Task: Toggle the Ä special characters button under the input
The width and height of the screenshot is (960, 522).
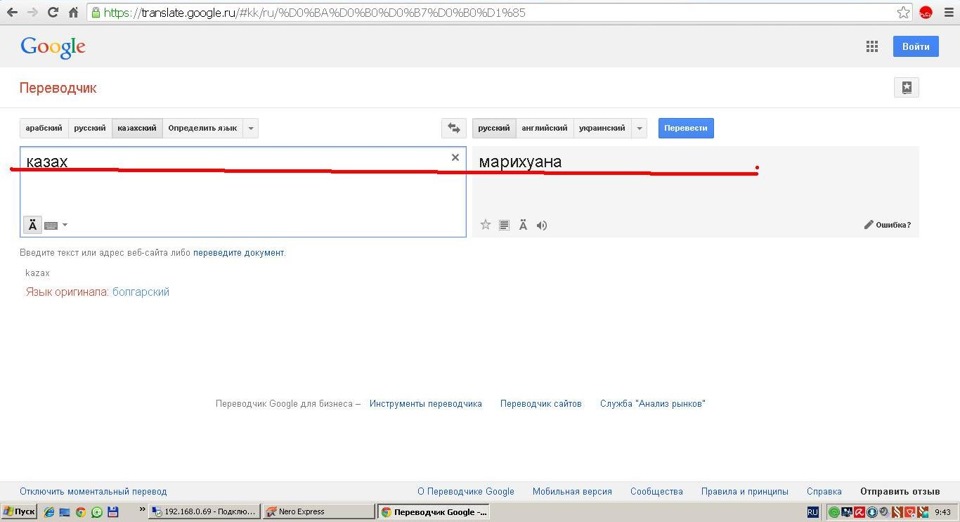Action: click(x=32, y=225)
